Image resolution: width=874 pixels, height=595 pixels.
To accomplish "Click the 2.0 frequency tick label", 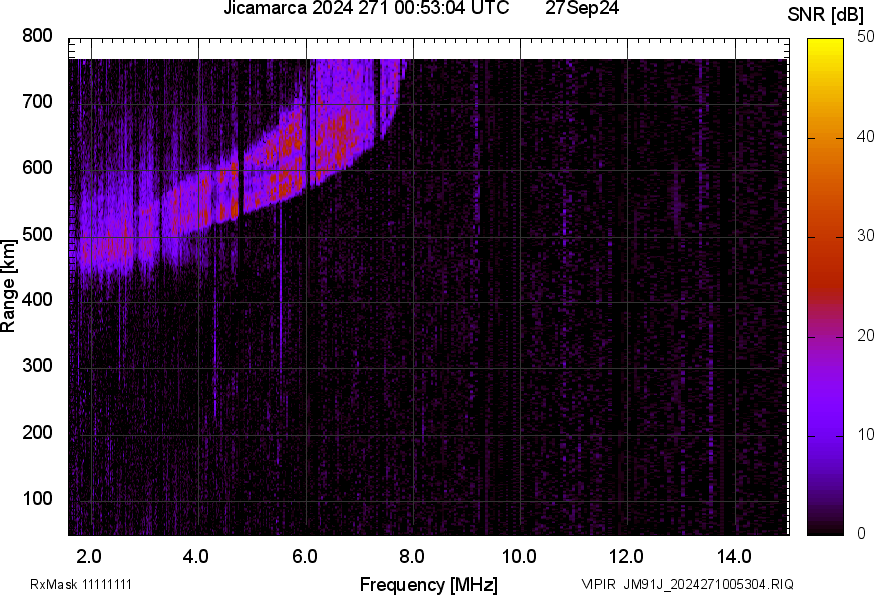I will pyautogui.click(x=90, y=555).
